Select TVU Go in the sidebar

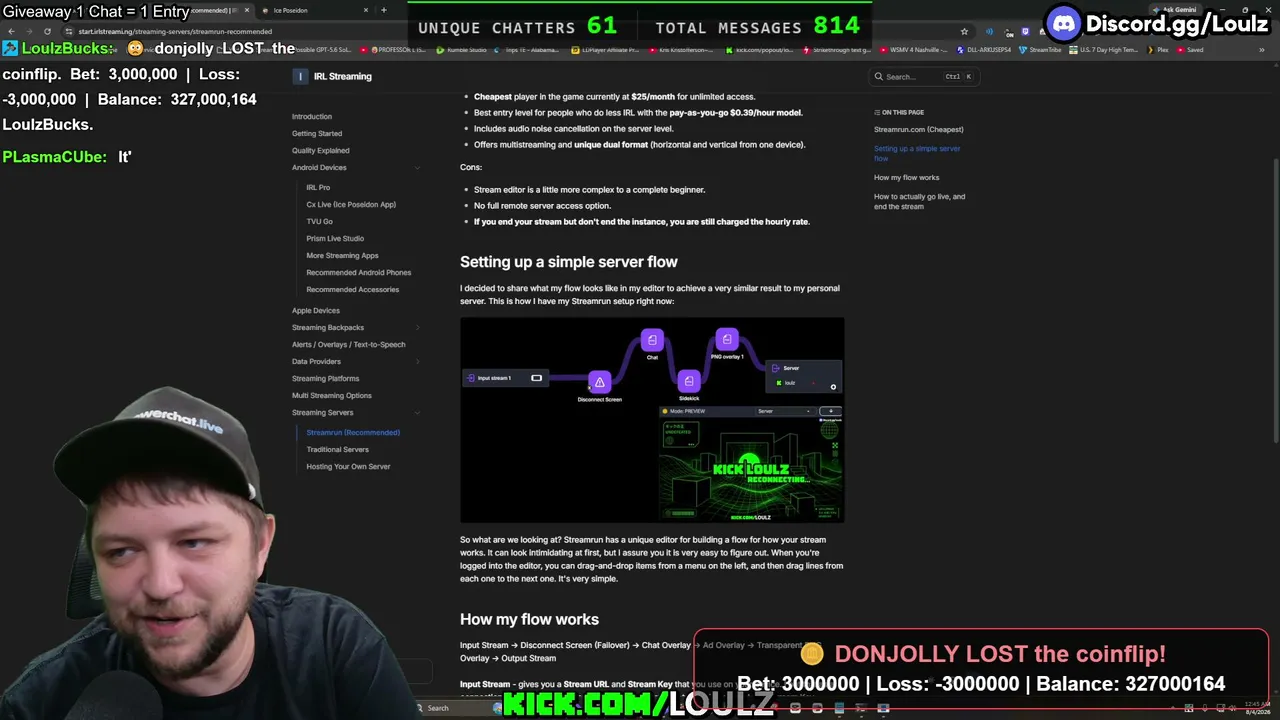point(319,222)
